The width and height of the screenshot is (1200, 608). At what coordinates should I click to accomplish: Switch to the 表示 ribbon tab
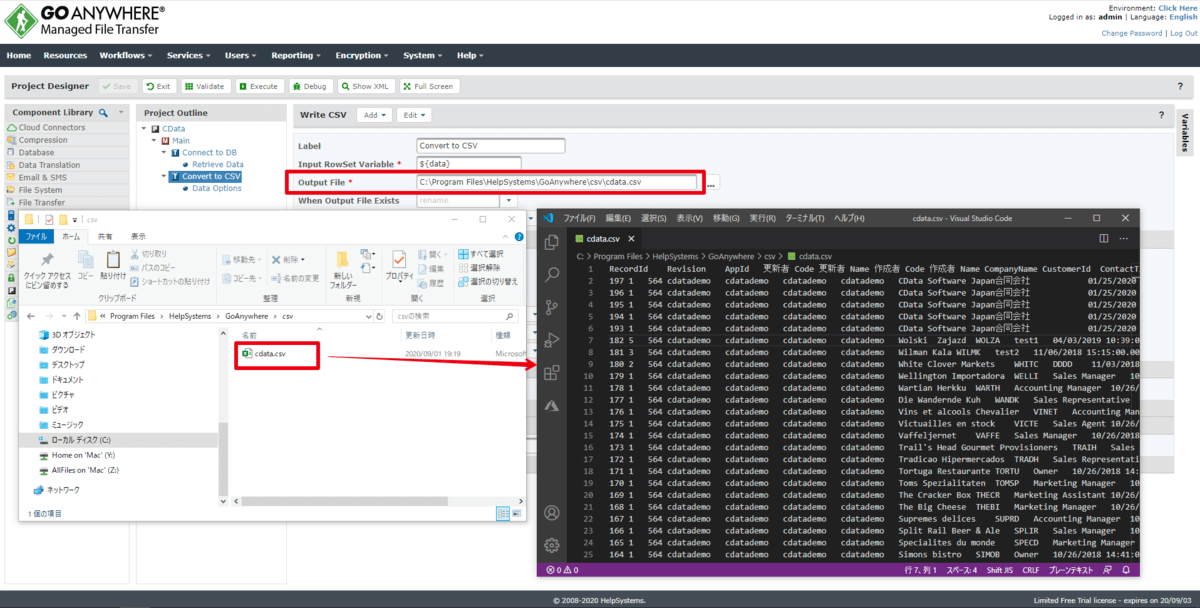(138, 237)
